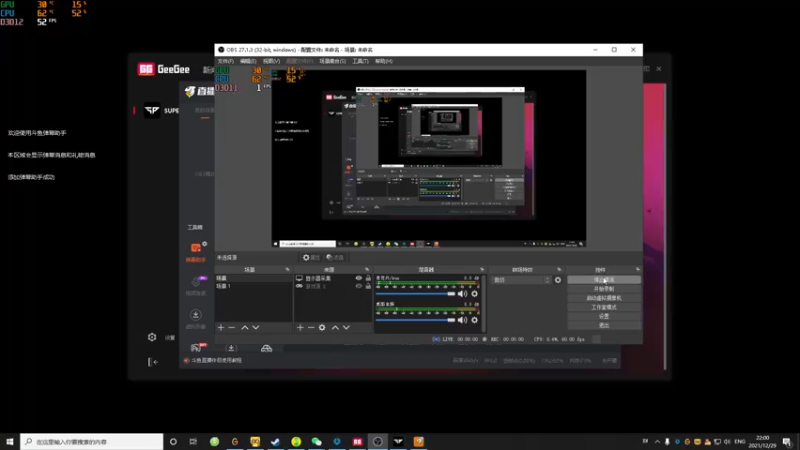This screenshot has width=800, height=450.
Task: Select the 场景 1 scene row
Action: pyautogui.click(x=254, y=286)
